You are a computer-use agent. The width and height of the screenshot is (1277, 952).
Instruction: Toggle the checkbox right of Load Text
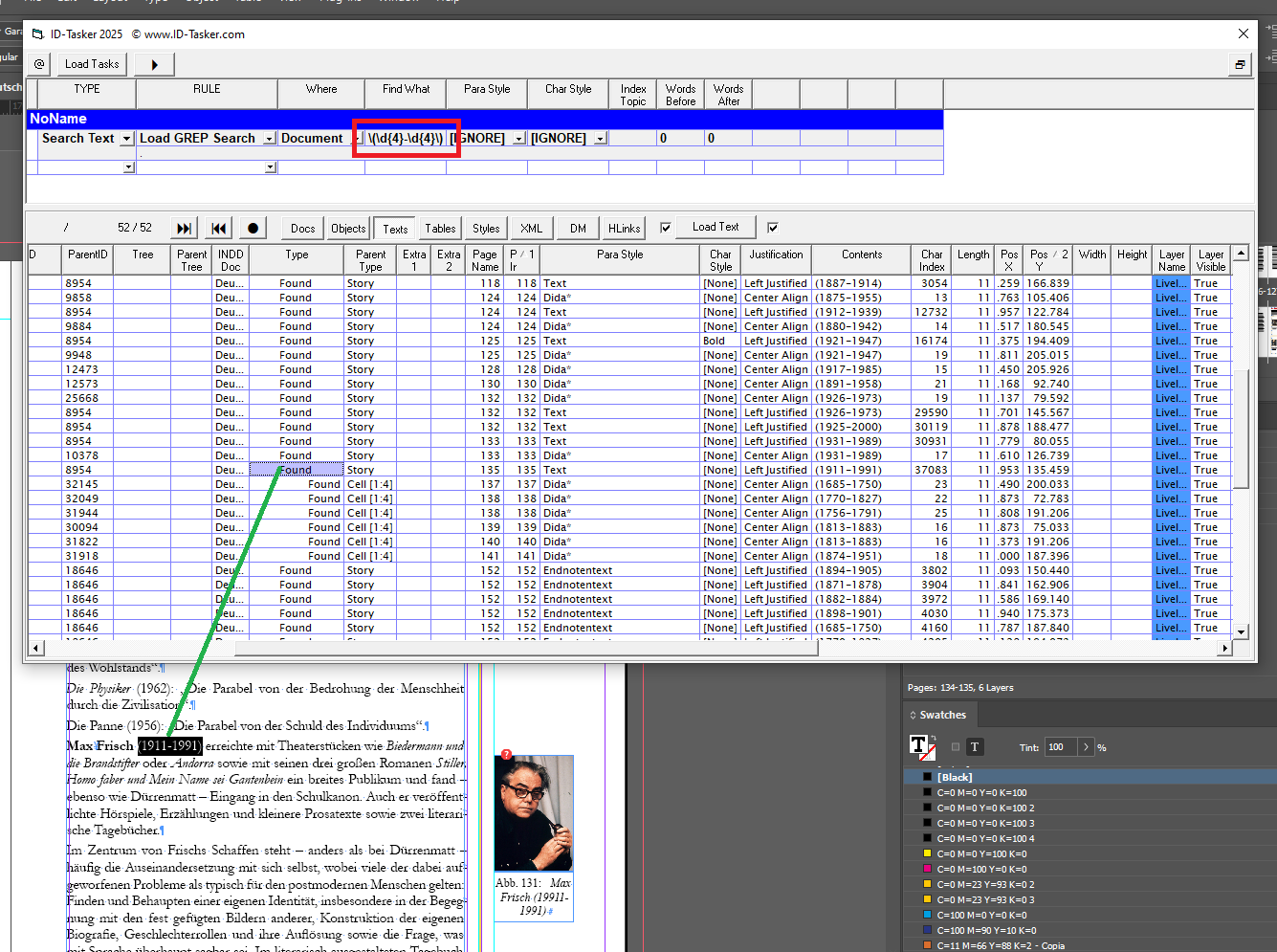click(770, 227)
